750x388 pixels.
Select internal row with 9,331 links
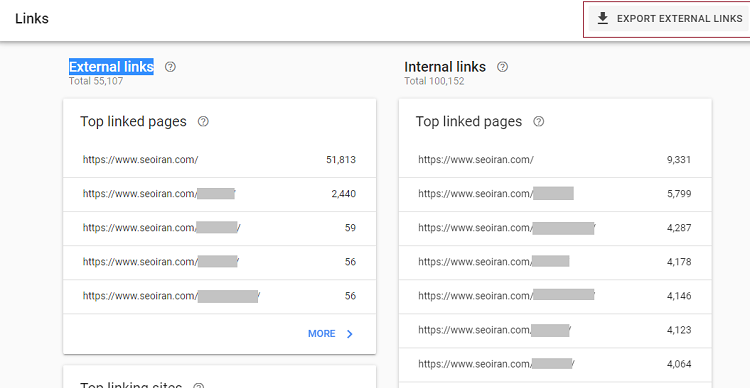click(x=555, y=160)
